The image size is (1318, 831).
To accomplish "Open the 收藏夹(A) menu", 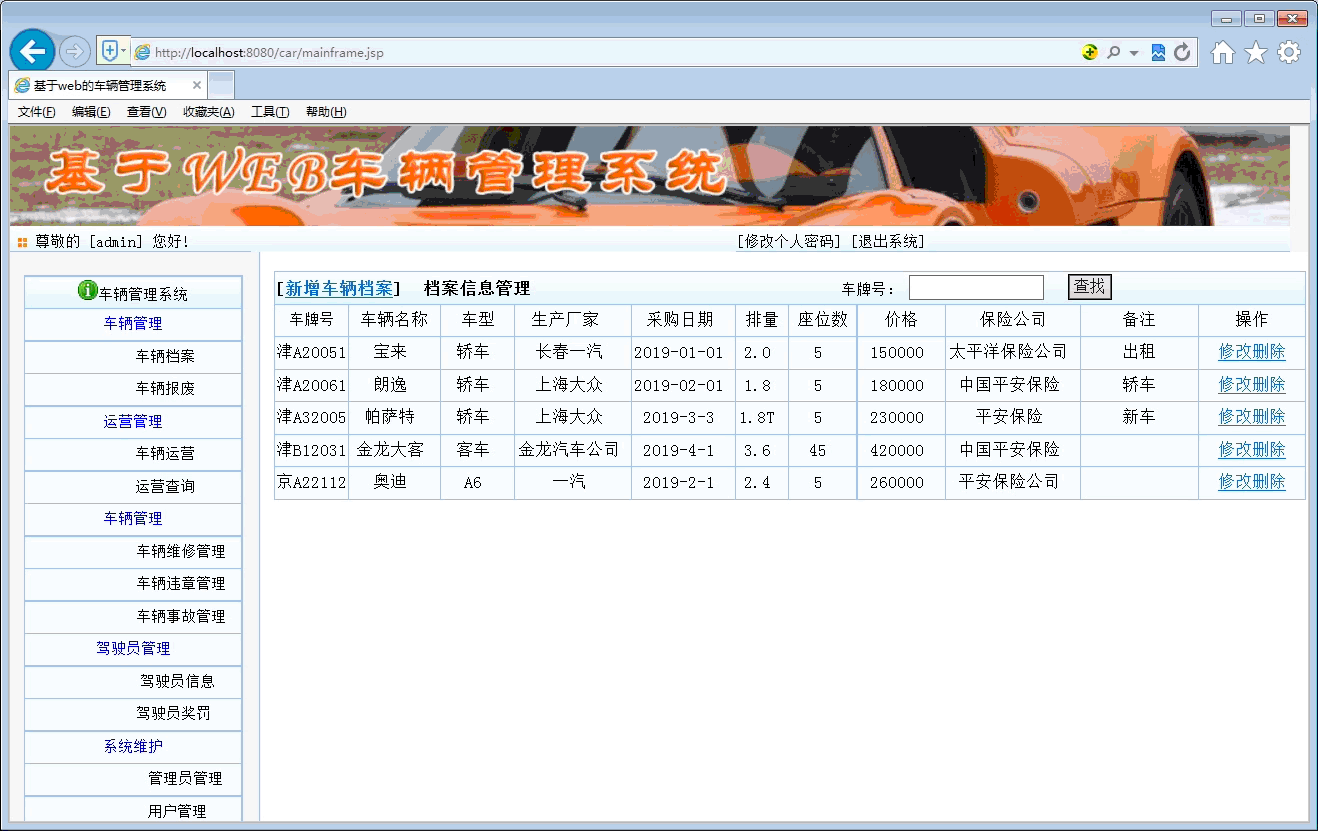I will (x=208, y=112).
